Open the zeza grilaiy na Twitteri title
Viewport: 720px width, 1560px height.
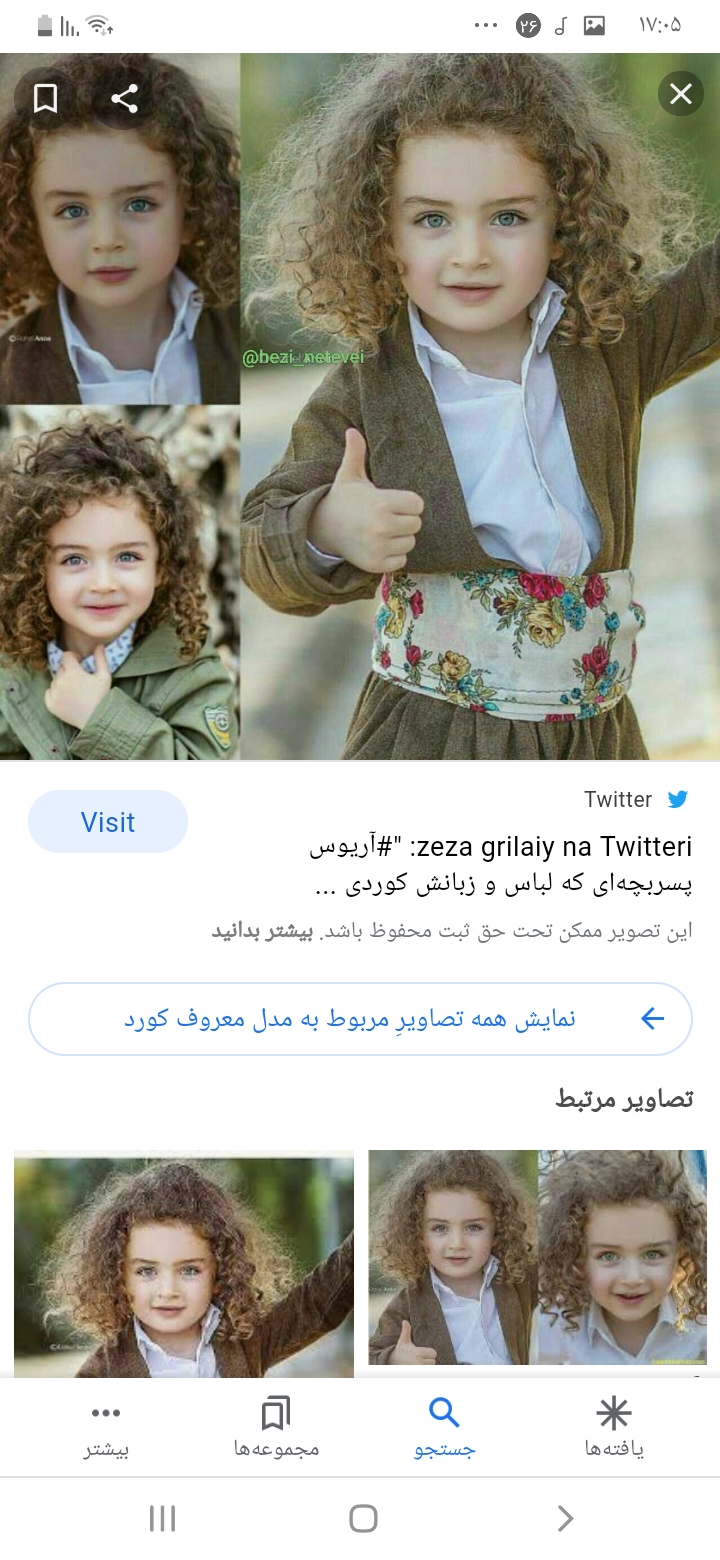pos(500,866)
